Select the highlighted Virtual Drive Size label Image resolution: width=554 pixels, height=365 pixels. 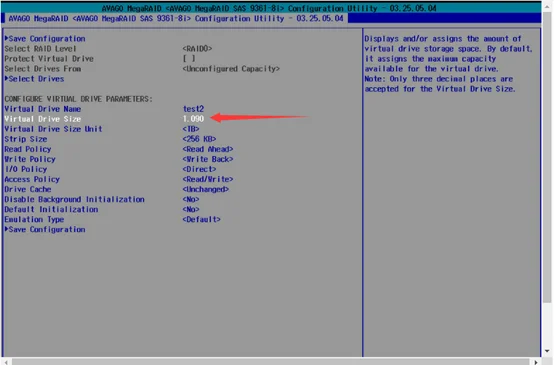42,119
